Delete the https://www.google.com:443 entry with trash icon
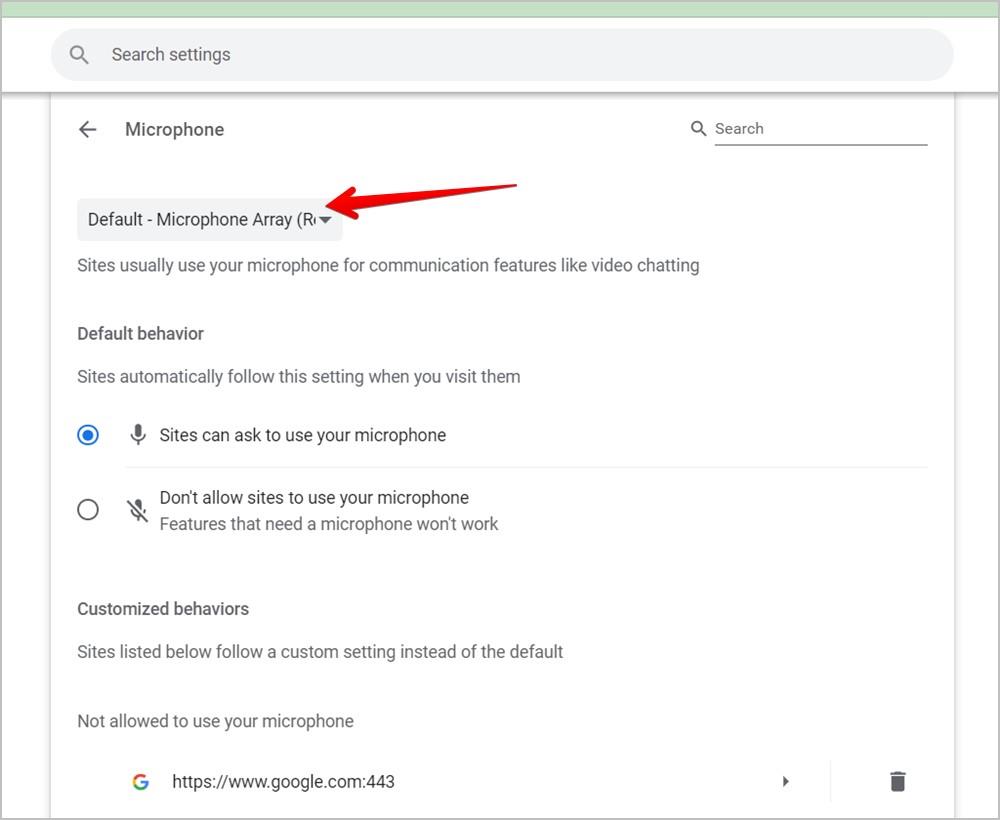The height and width of the screenshot is (820, 1000). point(897,781)
